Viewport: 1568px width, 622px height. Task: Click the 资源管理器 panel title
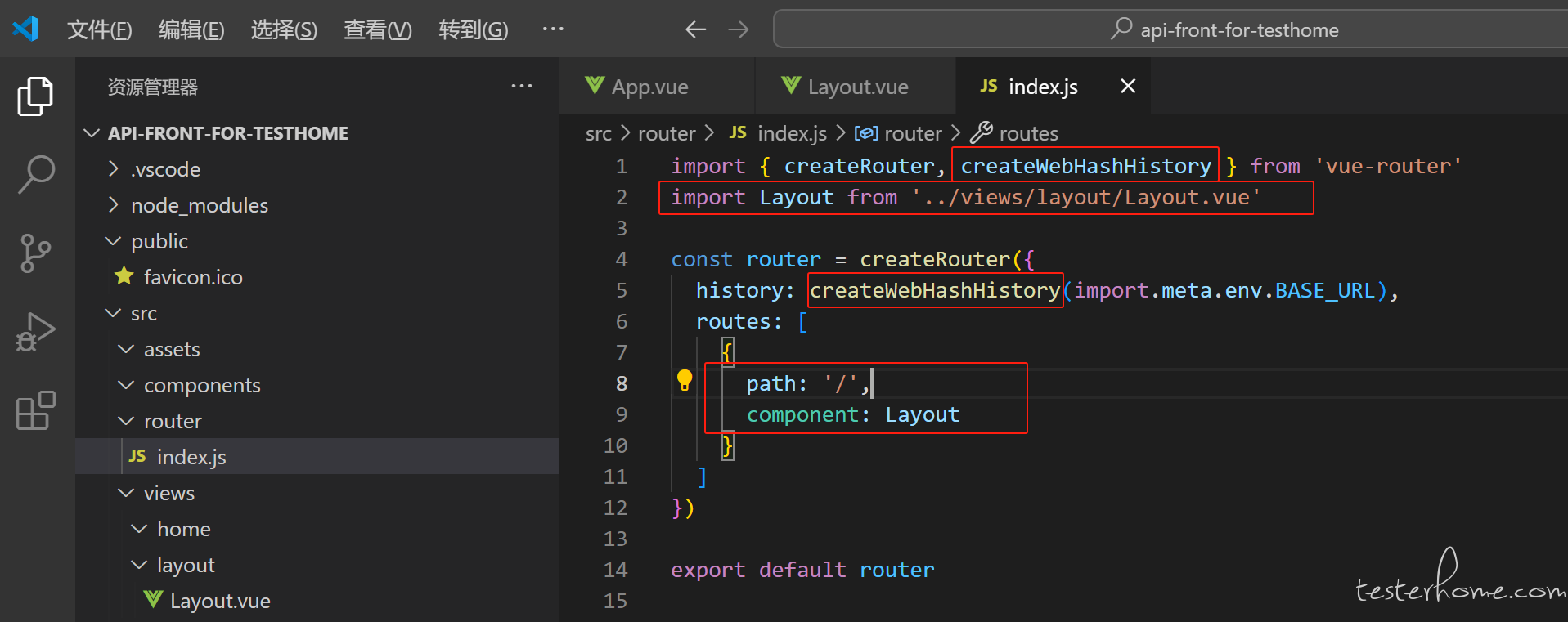click(x=153, y=87)
